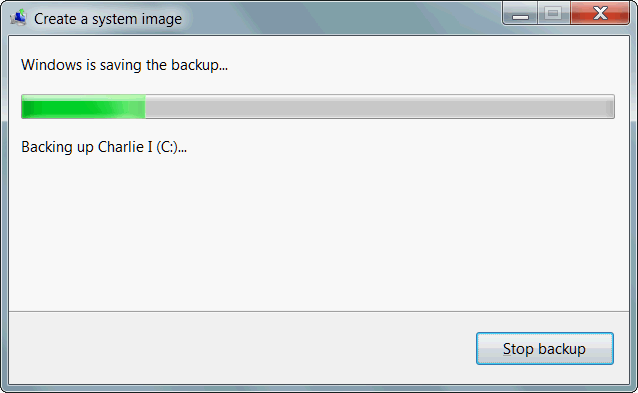Select the 'Create a system image' title text
638x393 pixels.
coord(108,19)
